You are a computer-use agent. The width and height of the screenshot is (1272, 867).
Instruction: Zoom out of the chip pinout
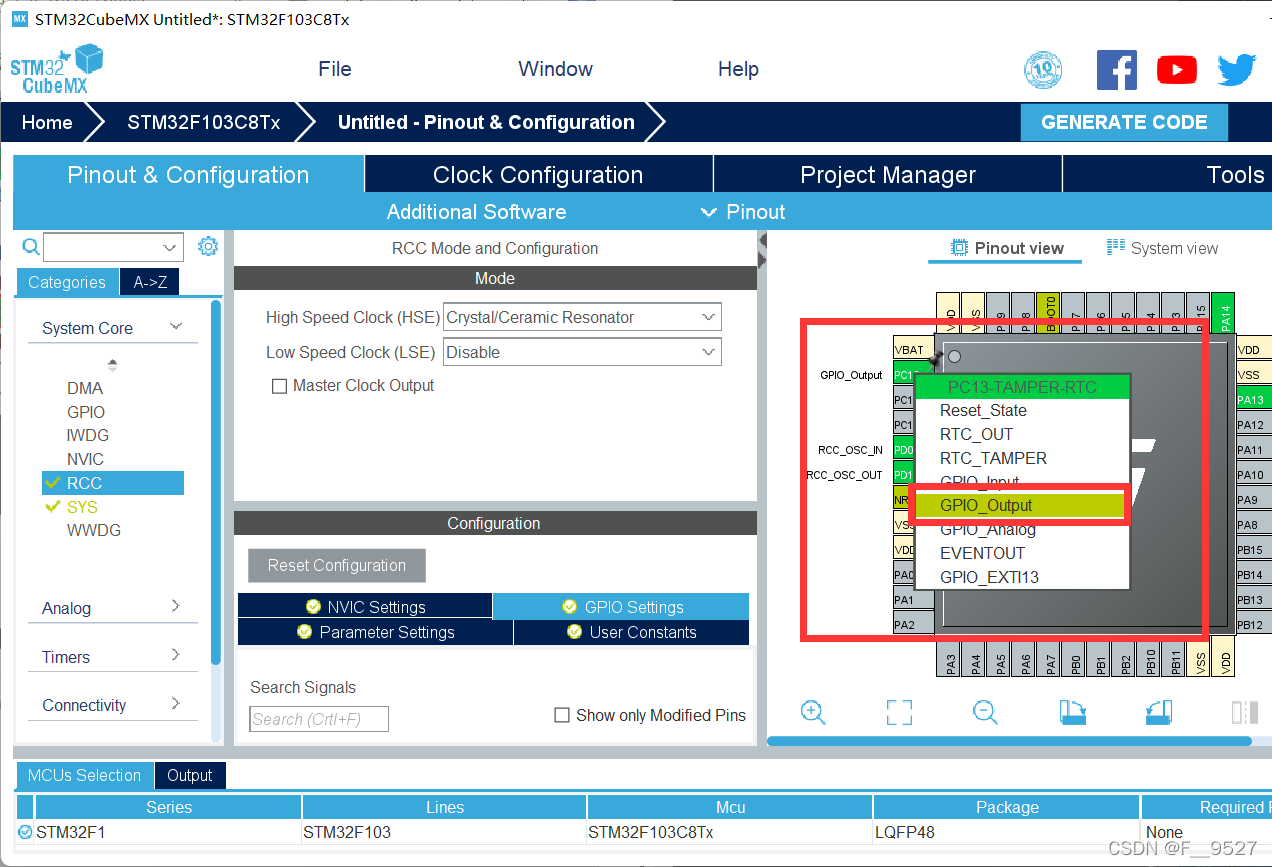pyautogui.click(x=985, y=712)
